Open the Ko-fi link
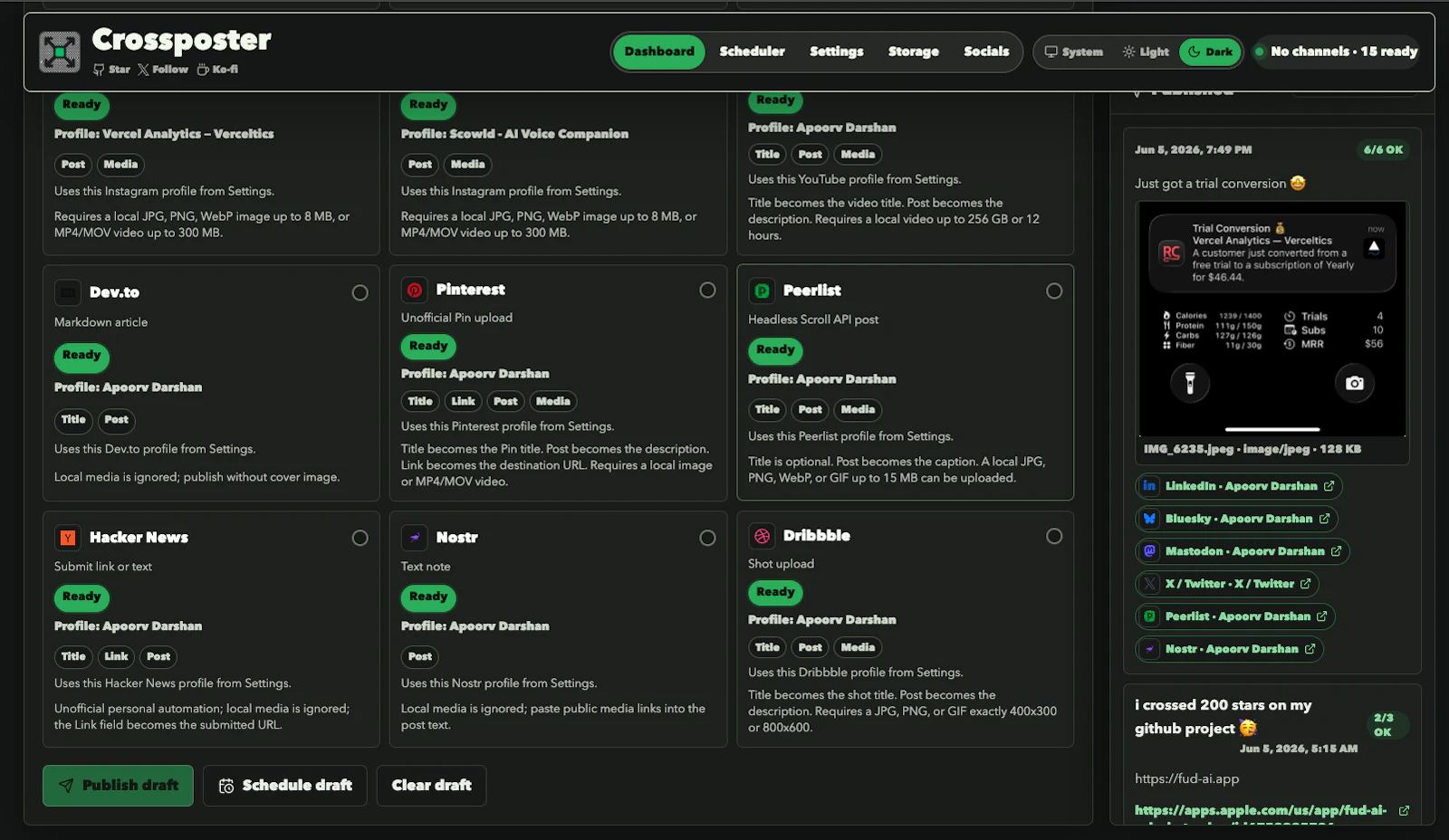 [x=217, y=70]
